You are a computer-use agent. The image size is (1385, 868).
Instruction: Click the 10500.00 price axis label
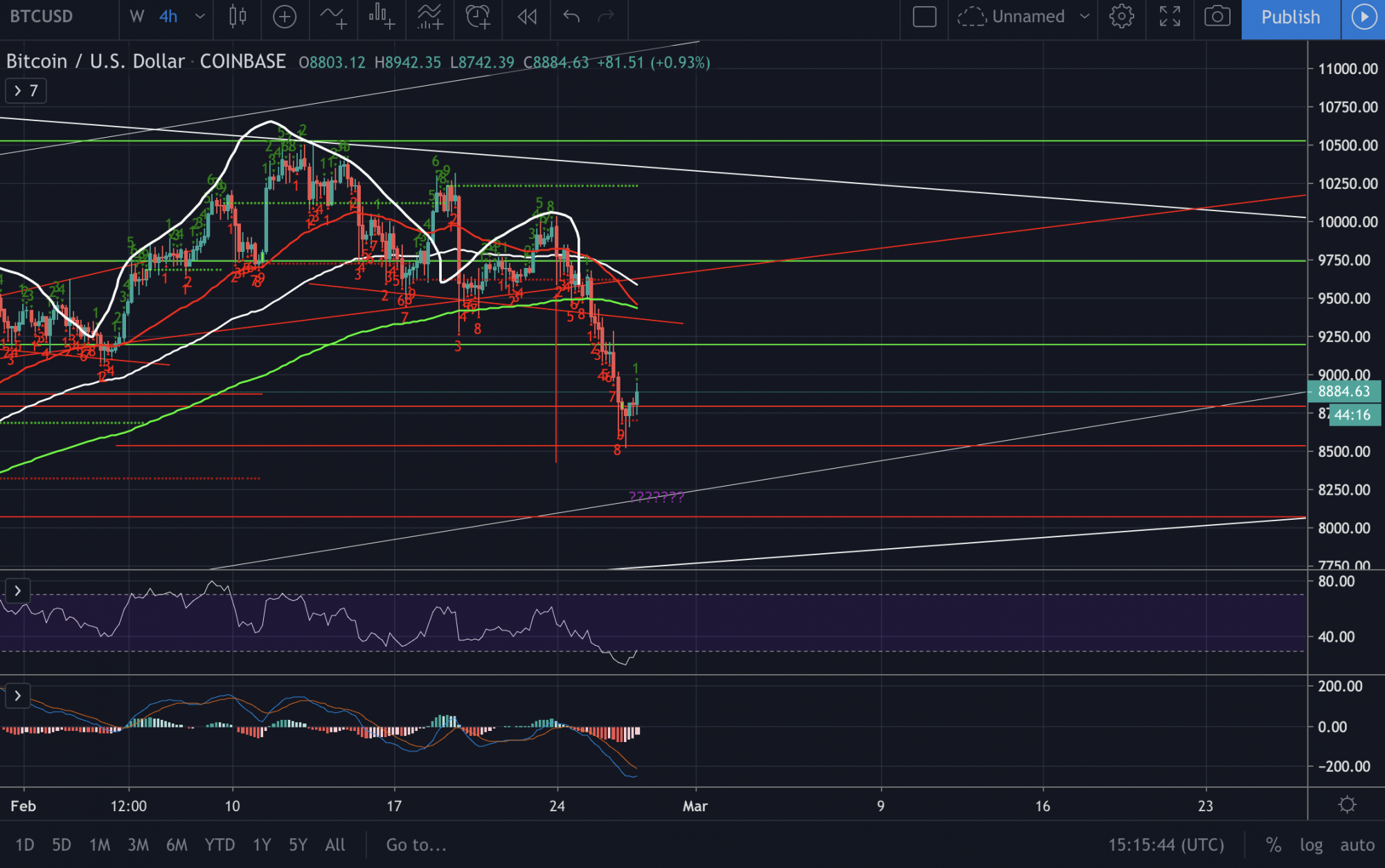click(1348, 145)
